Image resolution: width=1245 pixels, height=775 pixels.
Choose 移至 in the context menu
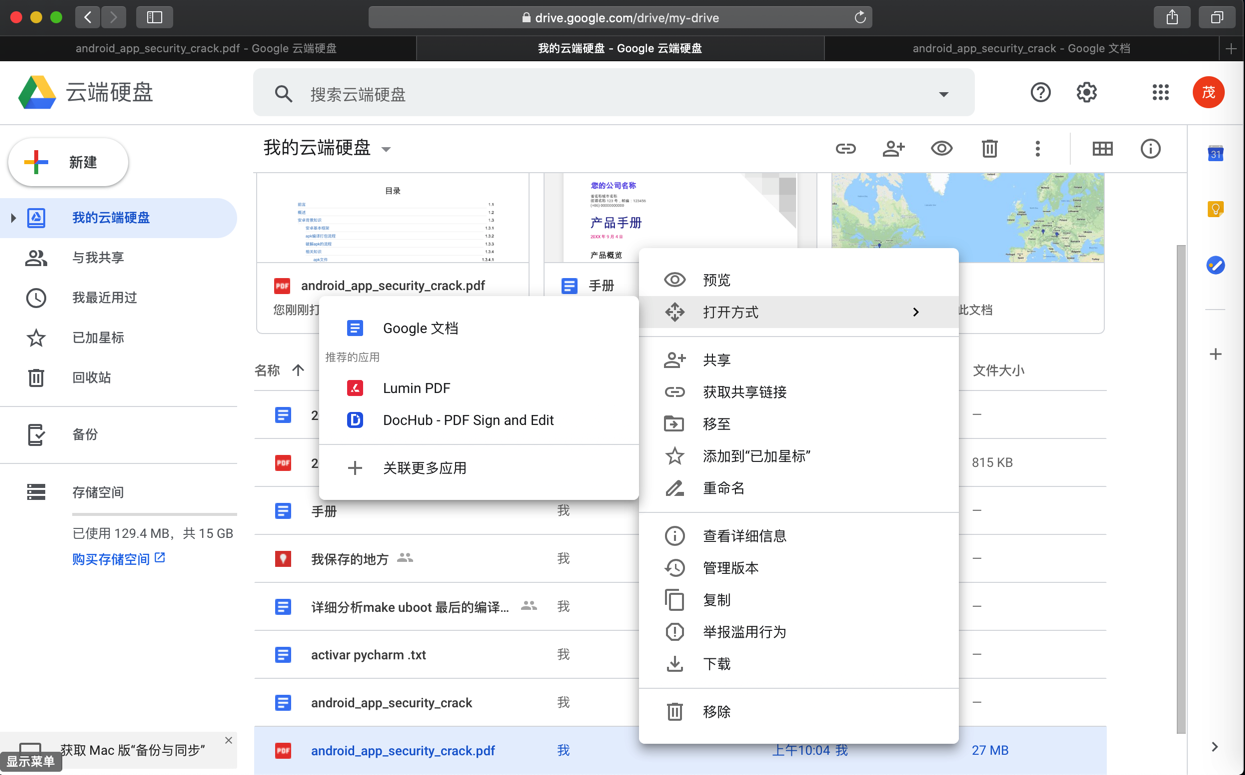(798, 424)
